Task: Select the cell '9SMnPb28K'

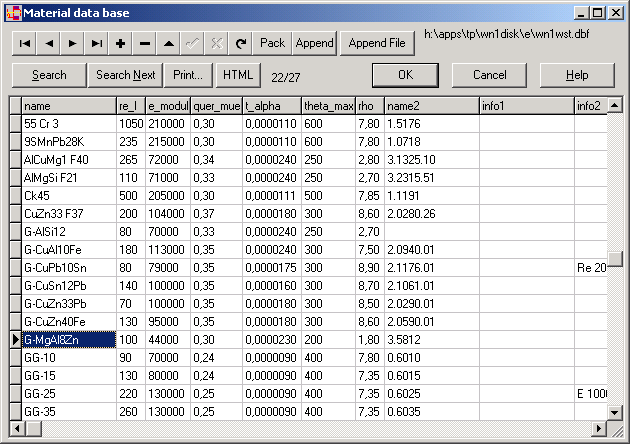Action: (x=69, y=142)
